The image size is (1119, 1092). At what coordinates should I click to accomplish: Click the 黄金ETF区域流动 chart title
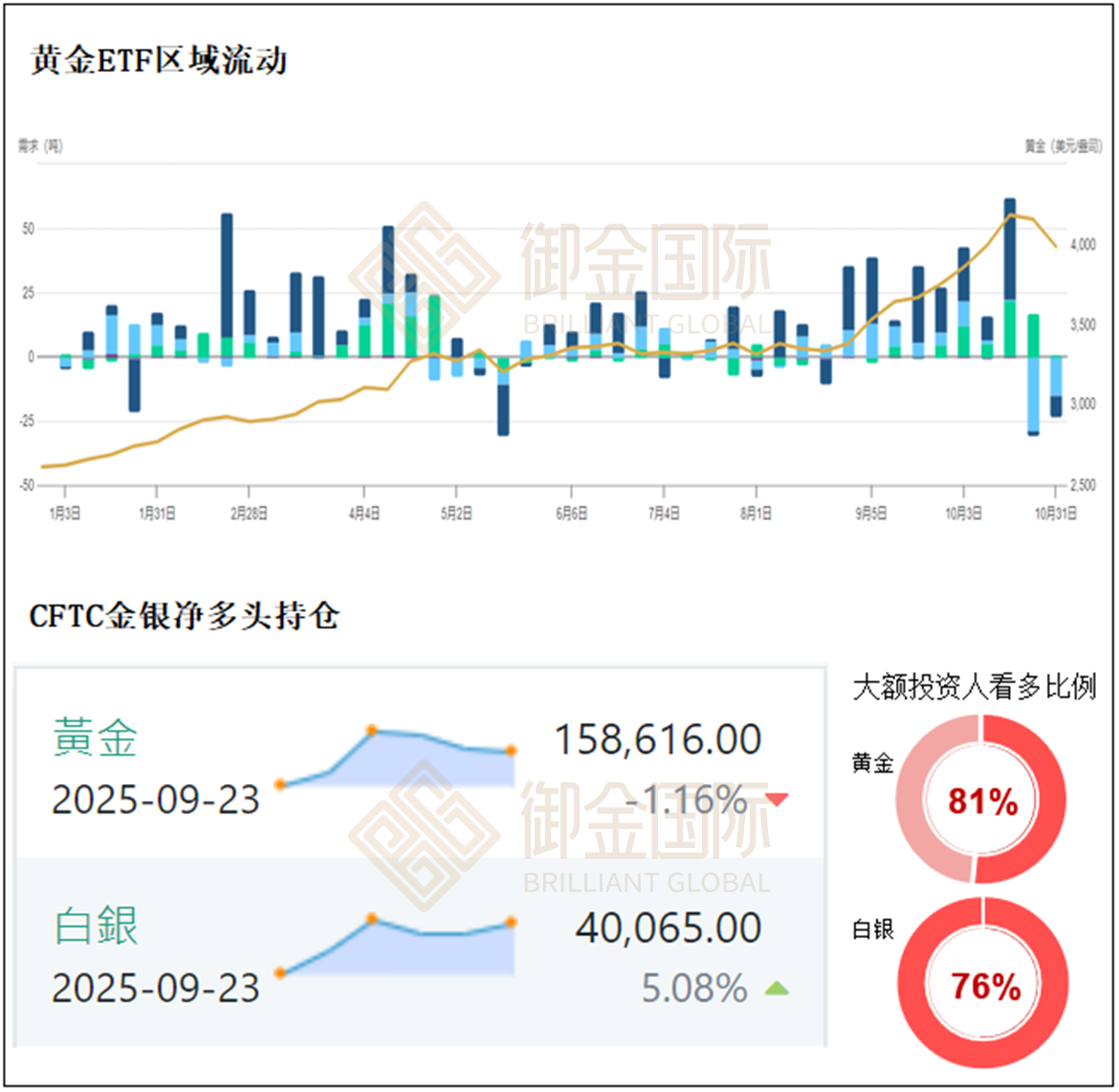(x=159, y=61)
